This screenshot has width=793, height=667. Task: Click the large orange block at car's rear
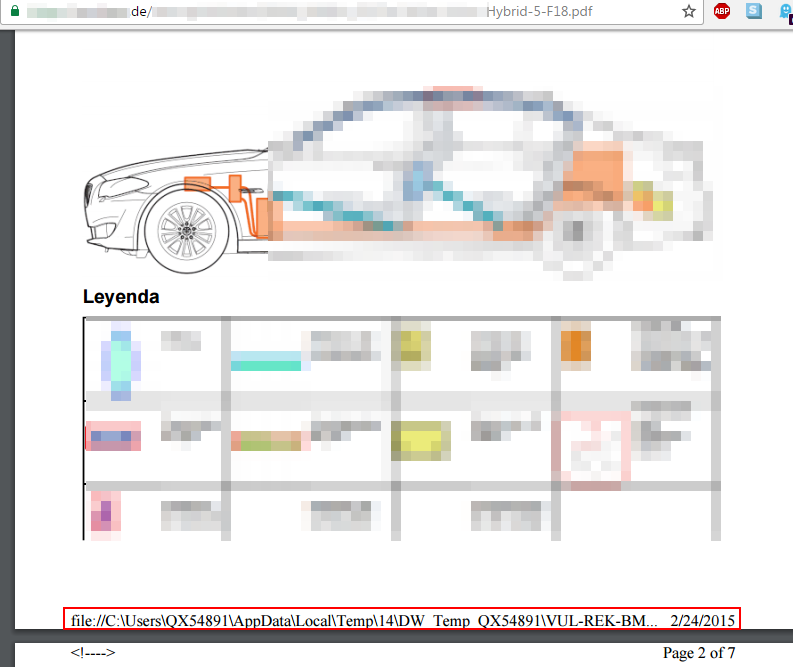coord(592,170)
